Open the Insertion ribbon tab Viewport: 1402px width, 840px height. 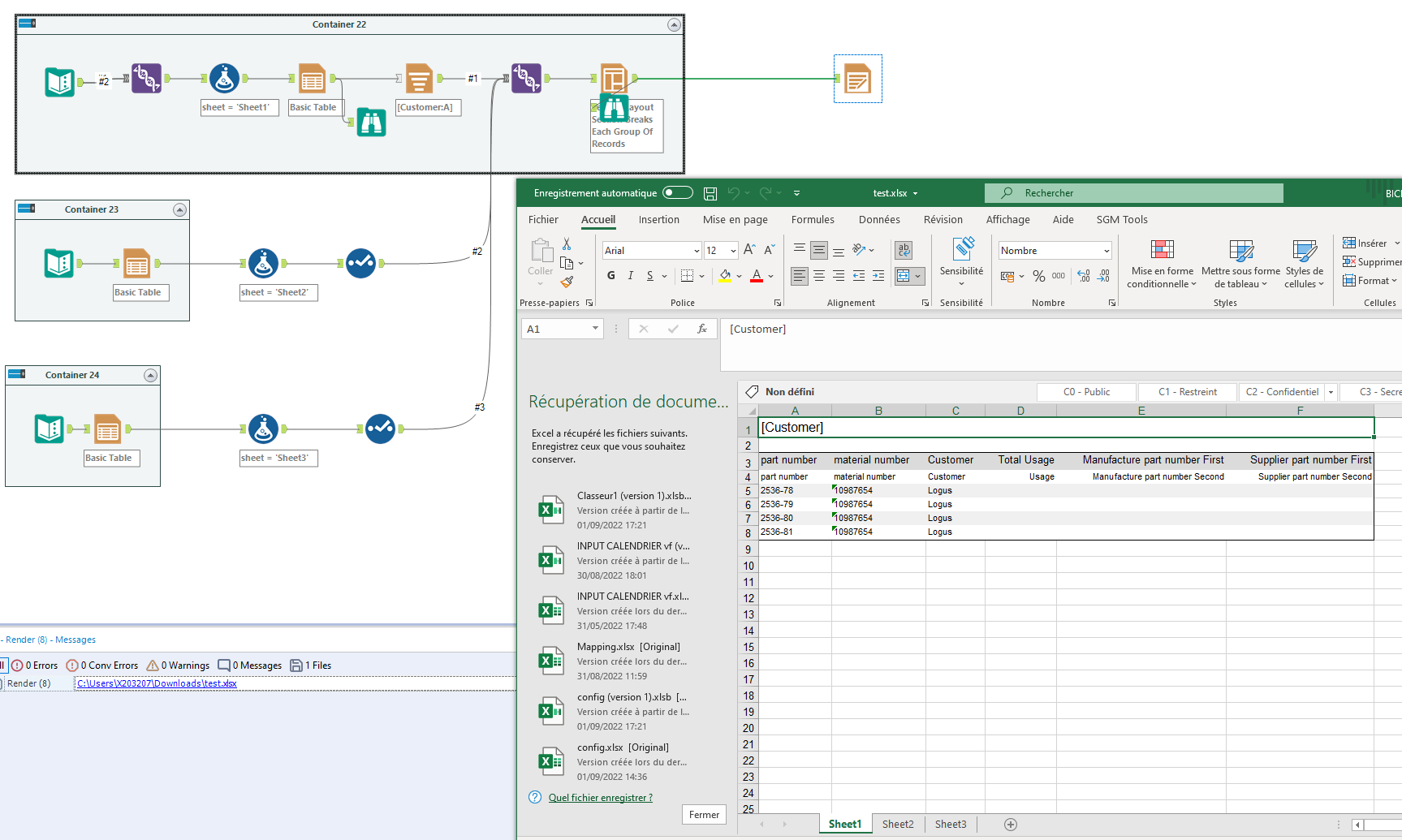[658, 220]
